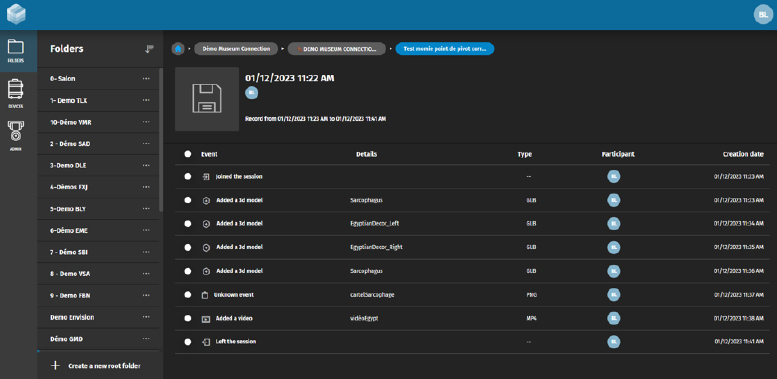This screenshot has height=379, width=777.
Task: Open the more options for 0- Salon folder
Action: tap(146, 78)
